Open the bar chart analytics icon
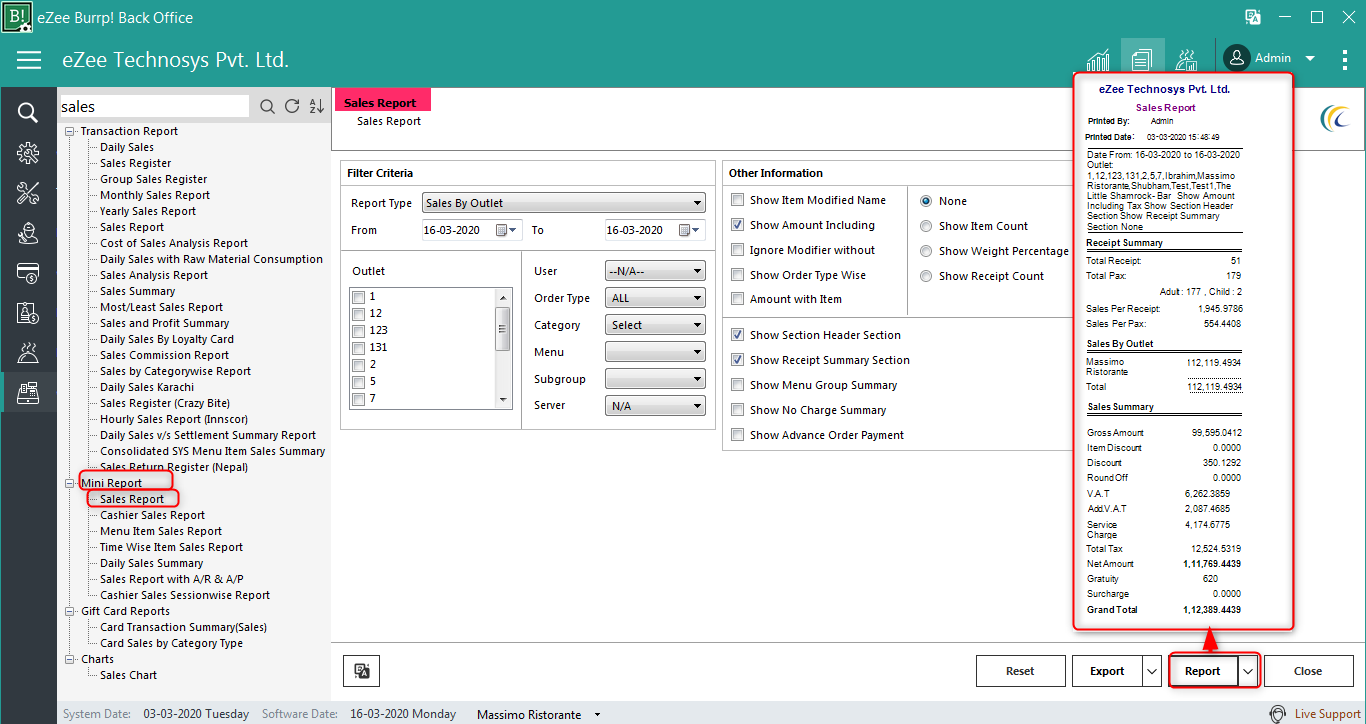Image resolution: width=1366 pixels, height=724 pixels. (1098, 60)
